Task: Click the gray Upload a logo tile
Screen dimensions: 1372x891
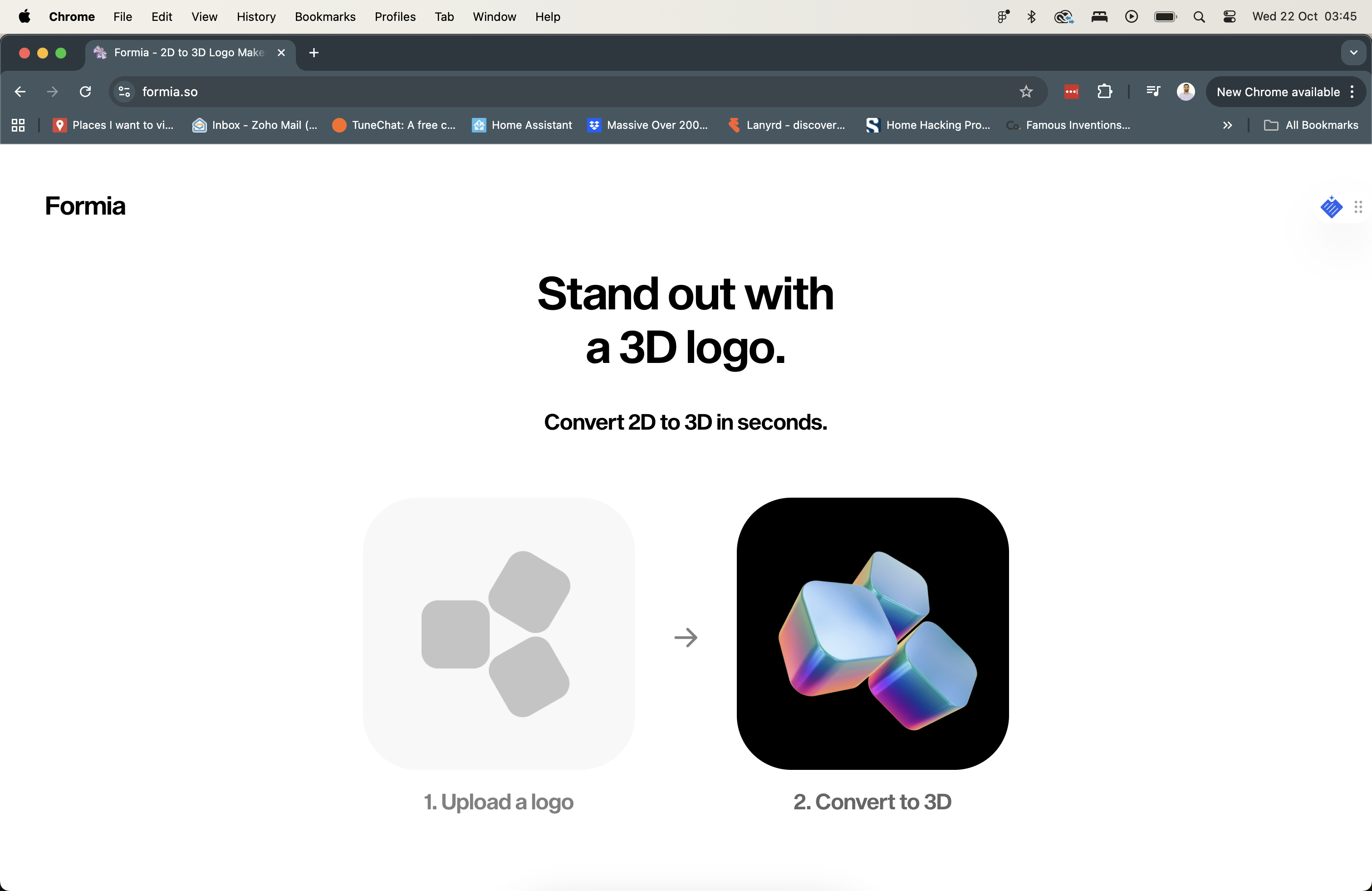Action: pyautogui.click(x=499, y=633)
